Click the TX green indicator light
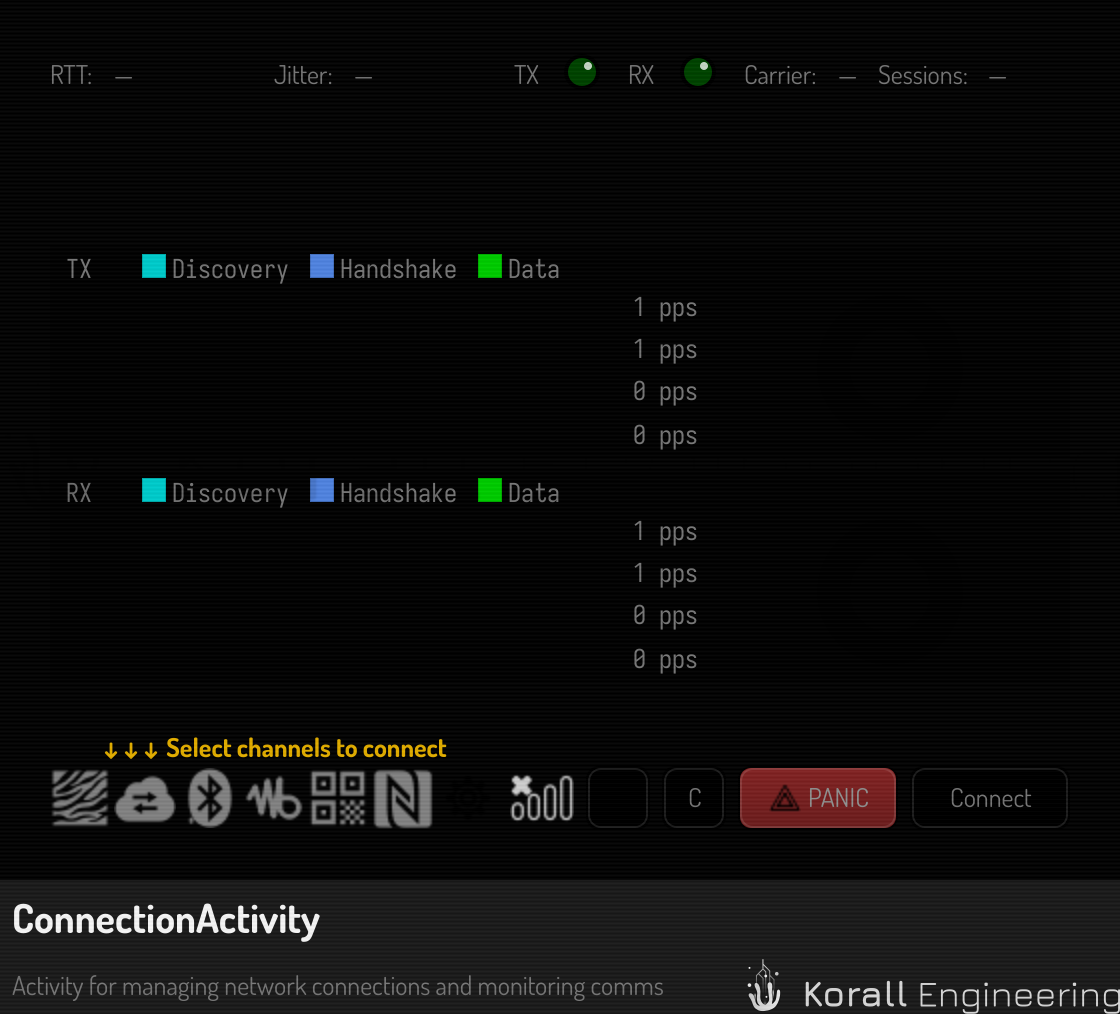This screenshot has height=1014, width=1120. 582,72
